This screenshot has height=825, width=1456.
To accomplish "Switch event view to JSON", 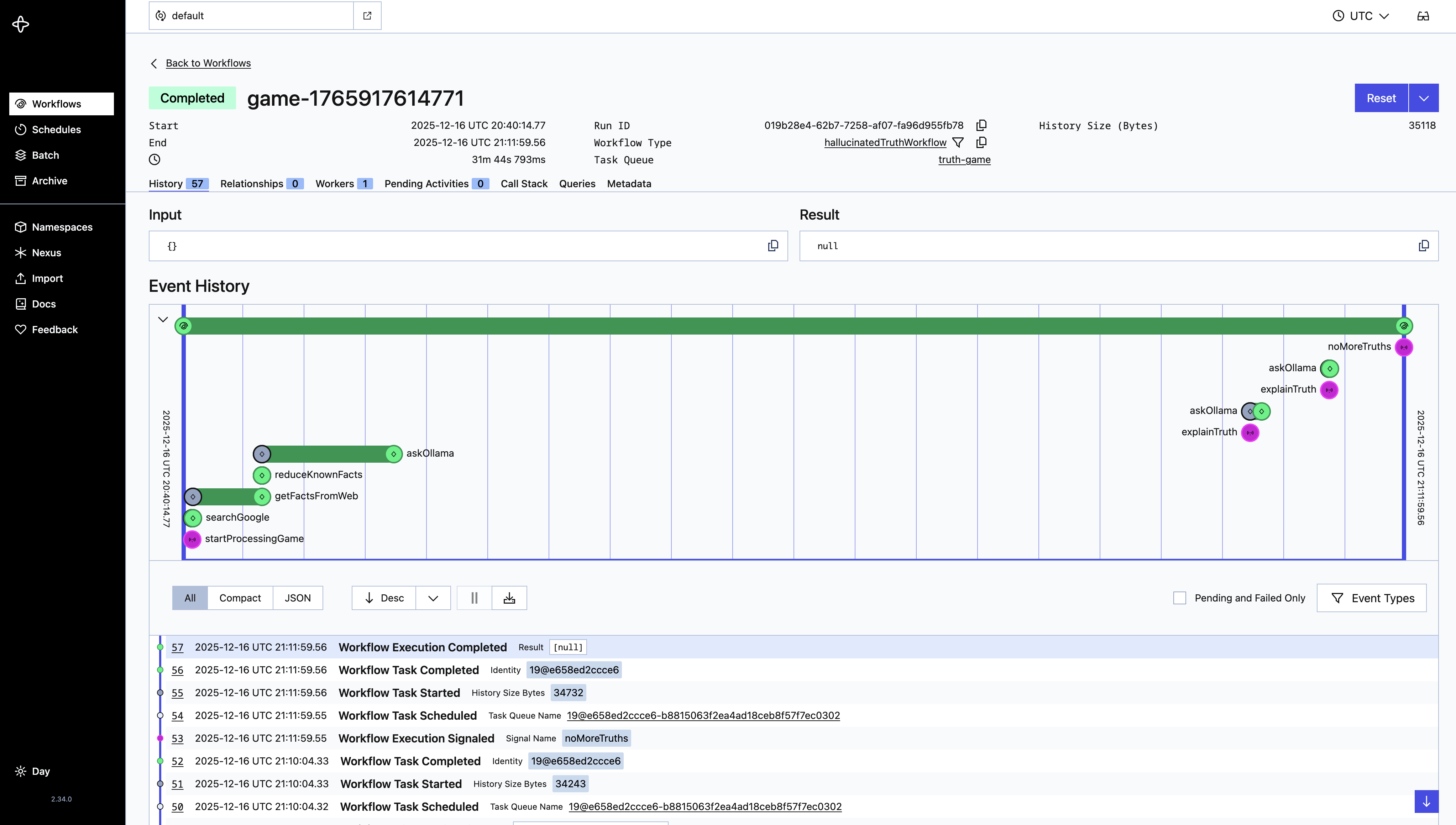I will click(x=298, y=598).
